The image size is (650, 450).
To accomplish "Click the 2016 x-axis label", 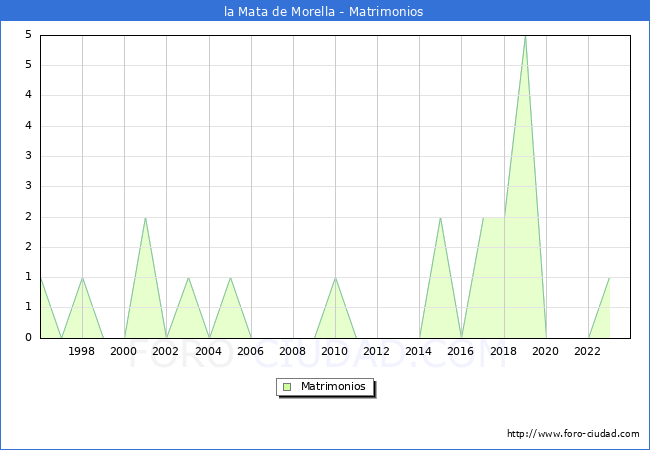I will pos(461,351).
